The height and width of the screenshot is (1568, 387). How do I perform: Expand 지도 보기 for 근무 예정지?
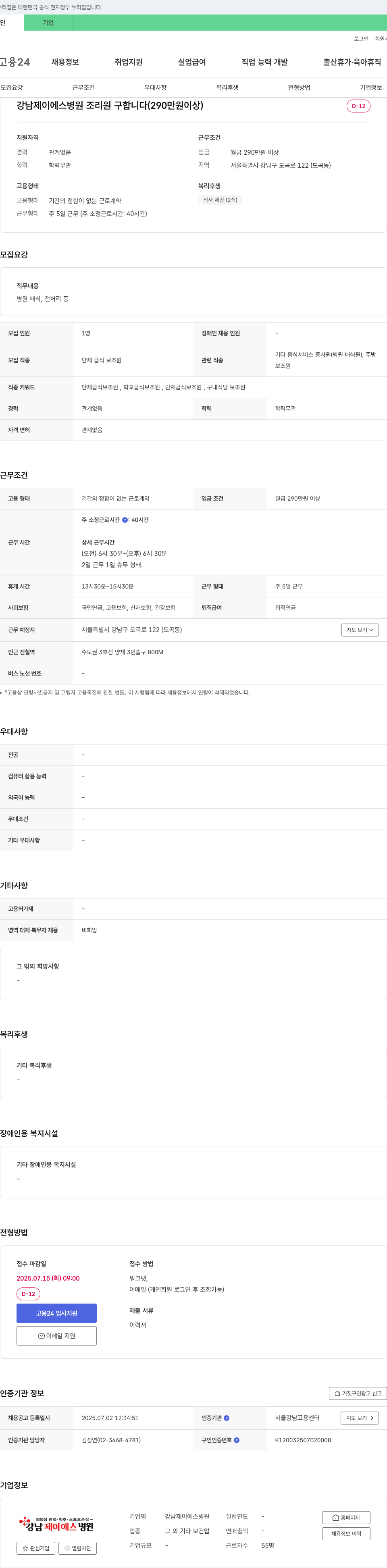(360, 630)
